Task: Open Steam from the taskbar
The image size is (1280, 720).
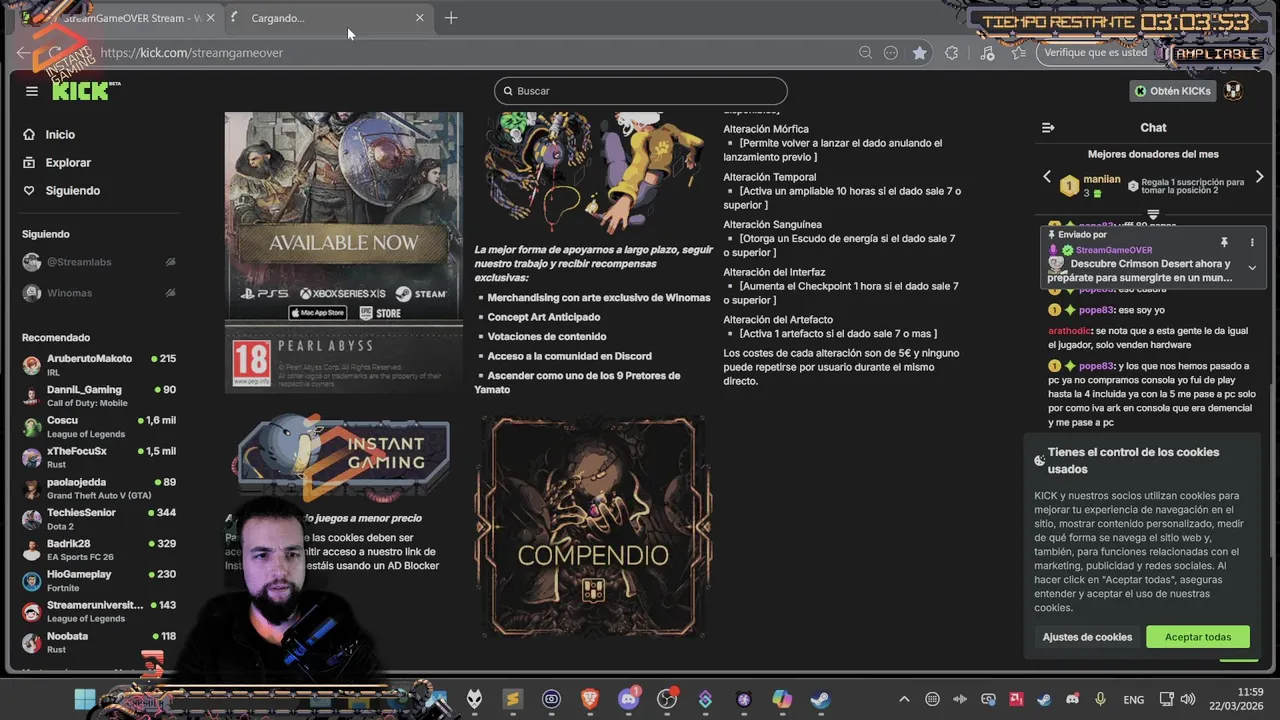Action: 820,699
